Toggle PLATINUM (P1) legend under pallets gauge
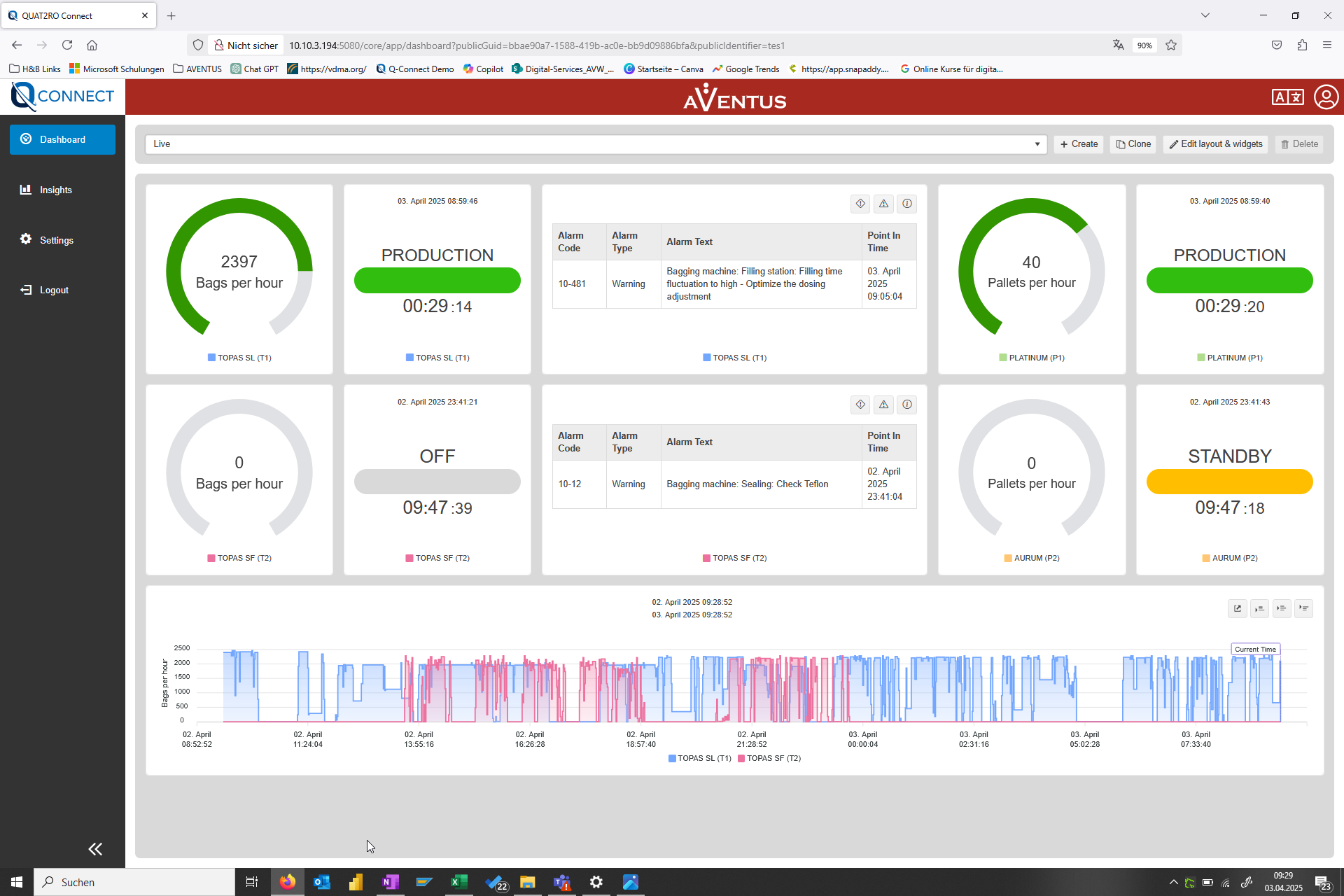Image resolution: width=1344 pixels, height=896 pixels. pos(1031,358)
